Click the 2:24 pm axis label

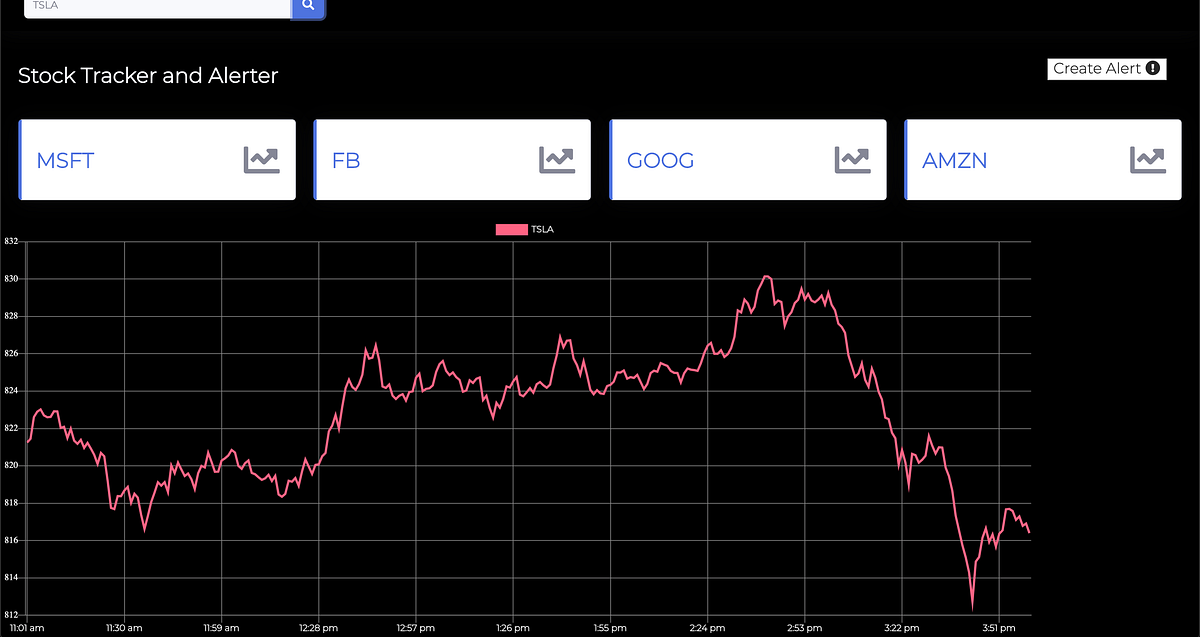(x=706, y=629)
